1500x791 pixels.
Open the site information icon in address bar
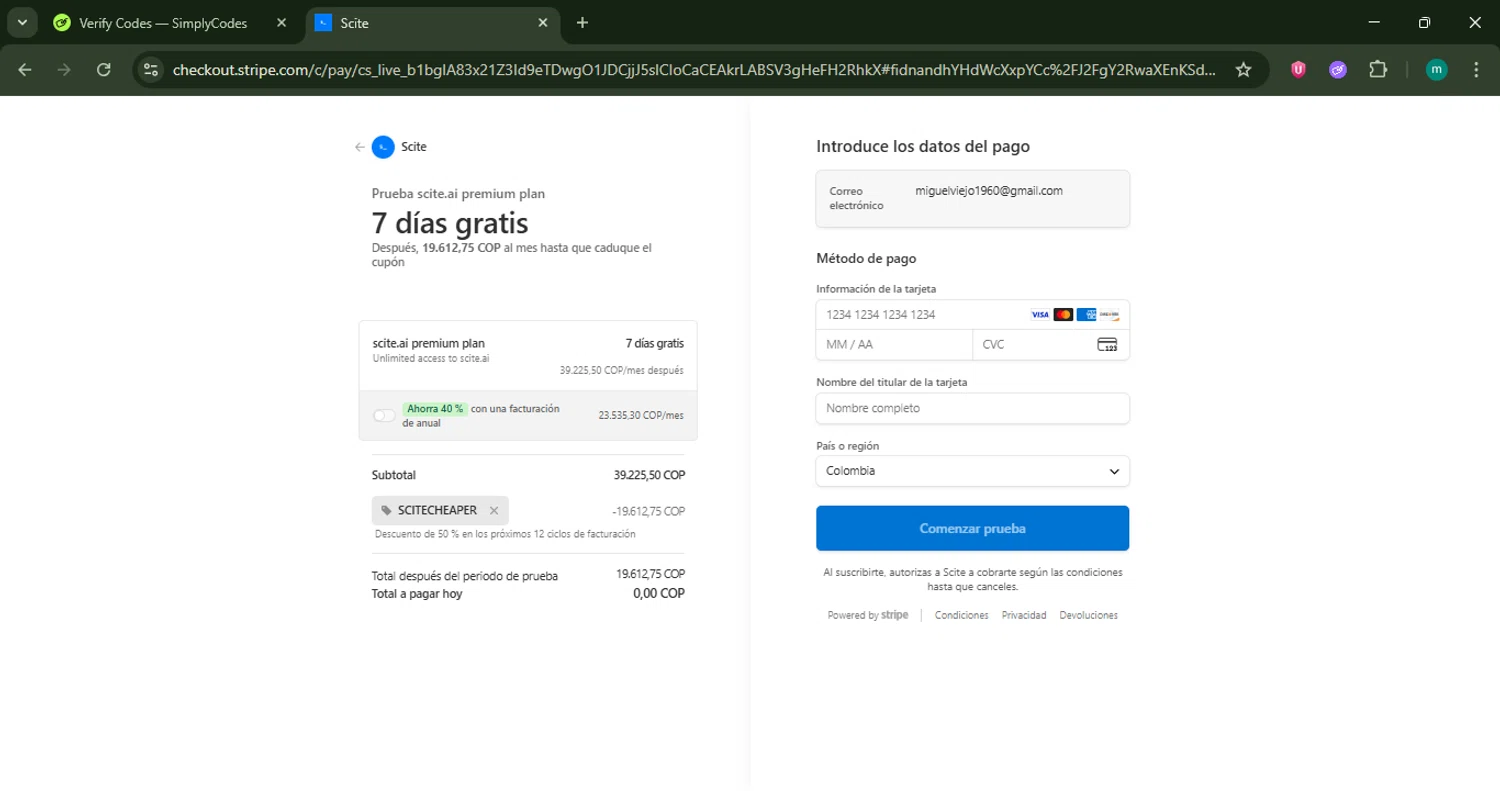(x=151, y=69)
